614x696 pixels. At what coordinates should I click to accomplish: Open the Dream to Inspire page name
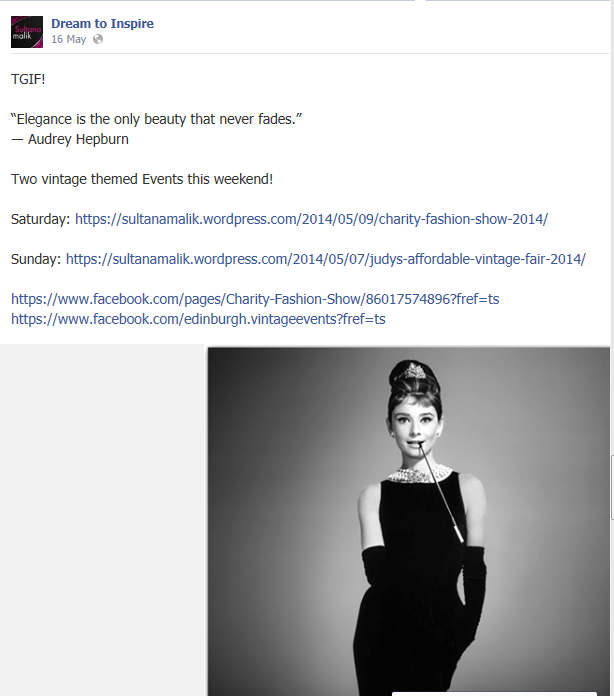click(x=102, y=24)
